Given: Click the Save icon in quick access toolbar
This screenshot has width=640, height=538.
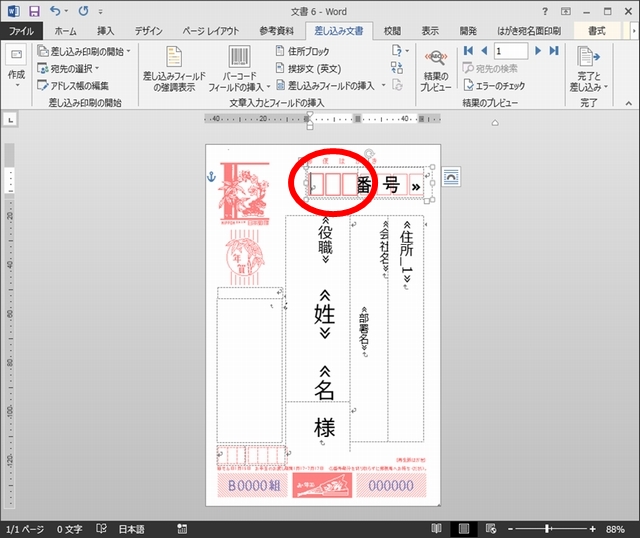Looking at the screenshot, I should (34, 11).
